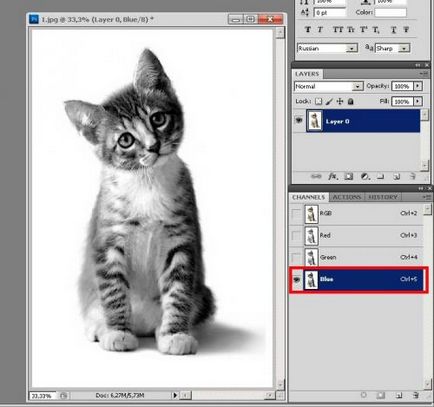Viewport: 434px width, 407px height.
Task: Click the document vertical scrollbar up arrow
Action: click(280, 33)
